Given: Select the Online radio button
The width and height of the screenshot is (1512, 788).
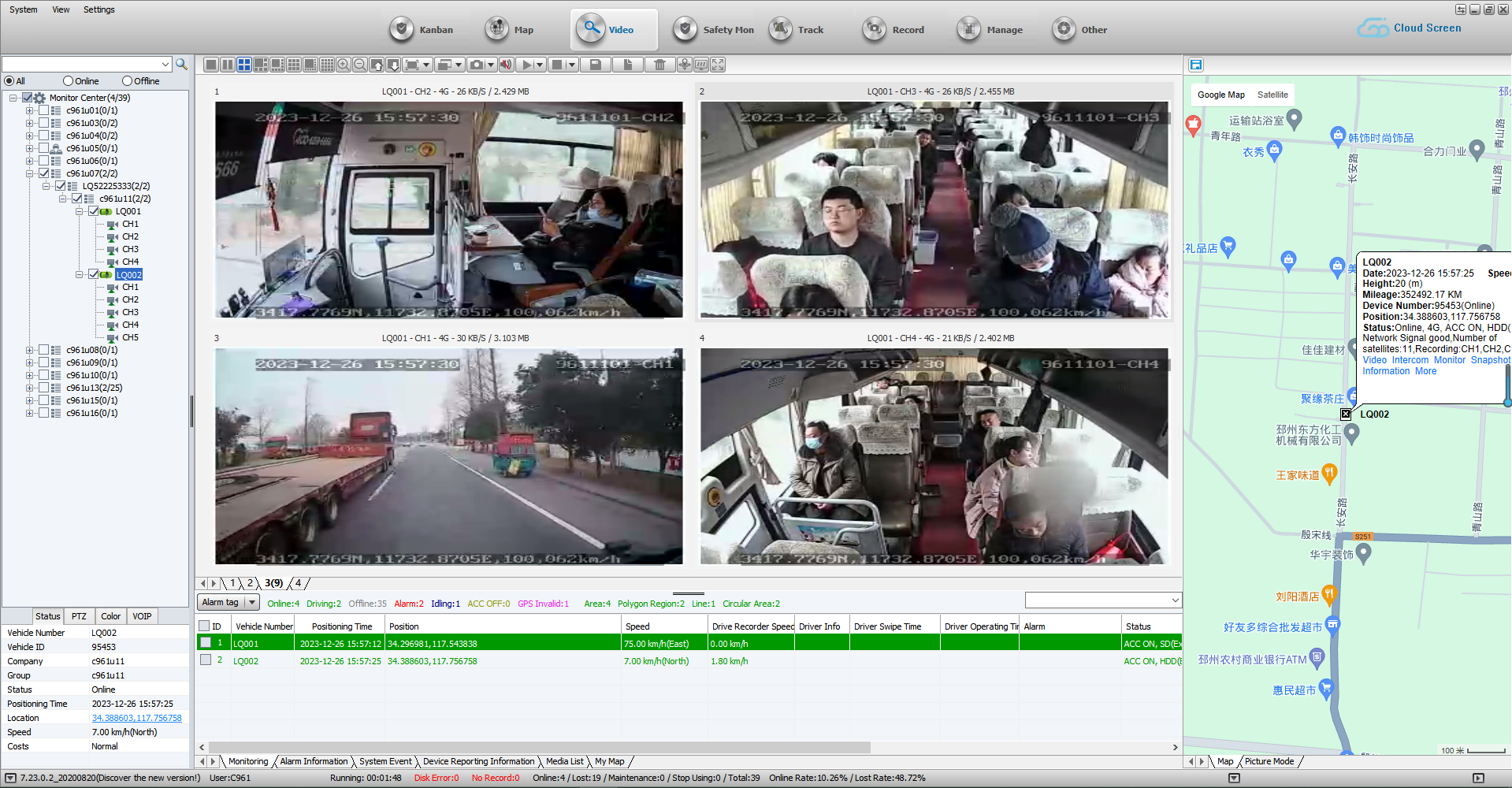Looking at the screenshot, I should (x=68, y=81).
